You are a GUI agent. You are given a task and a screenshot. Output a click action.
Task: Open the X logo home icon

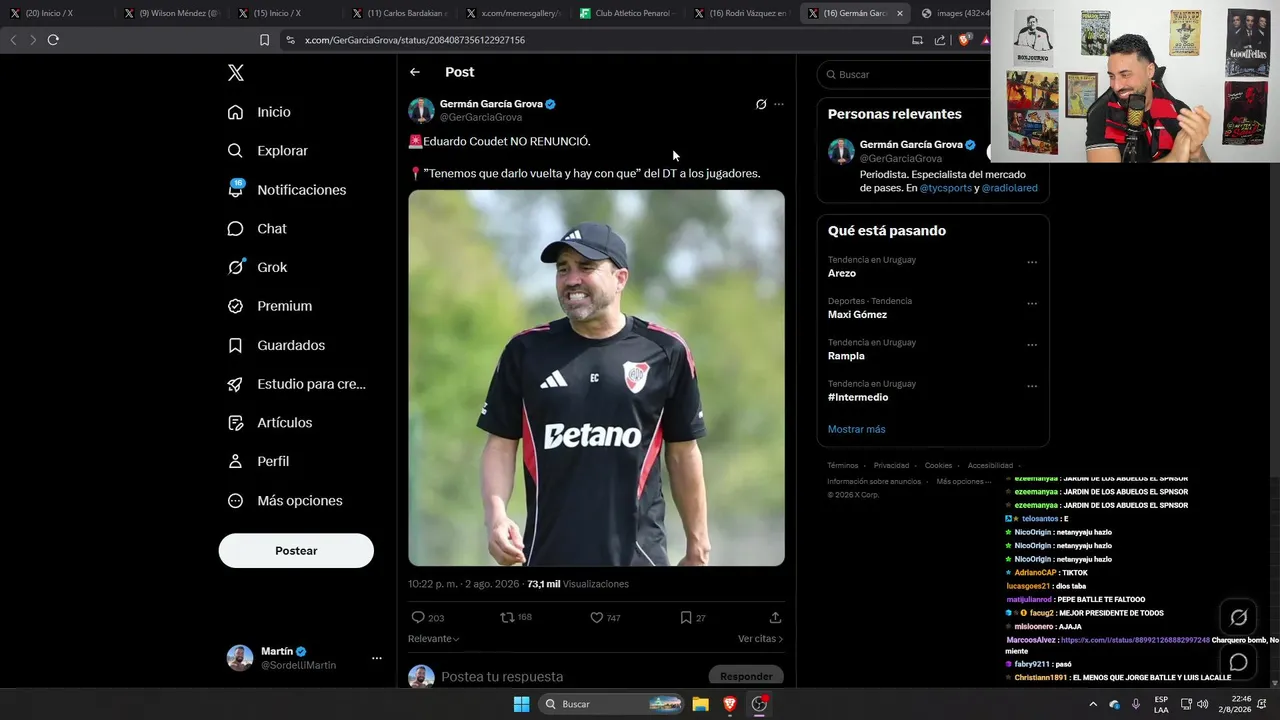coord(236,73)
